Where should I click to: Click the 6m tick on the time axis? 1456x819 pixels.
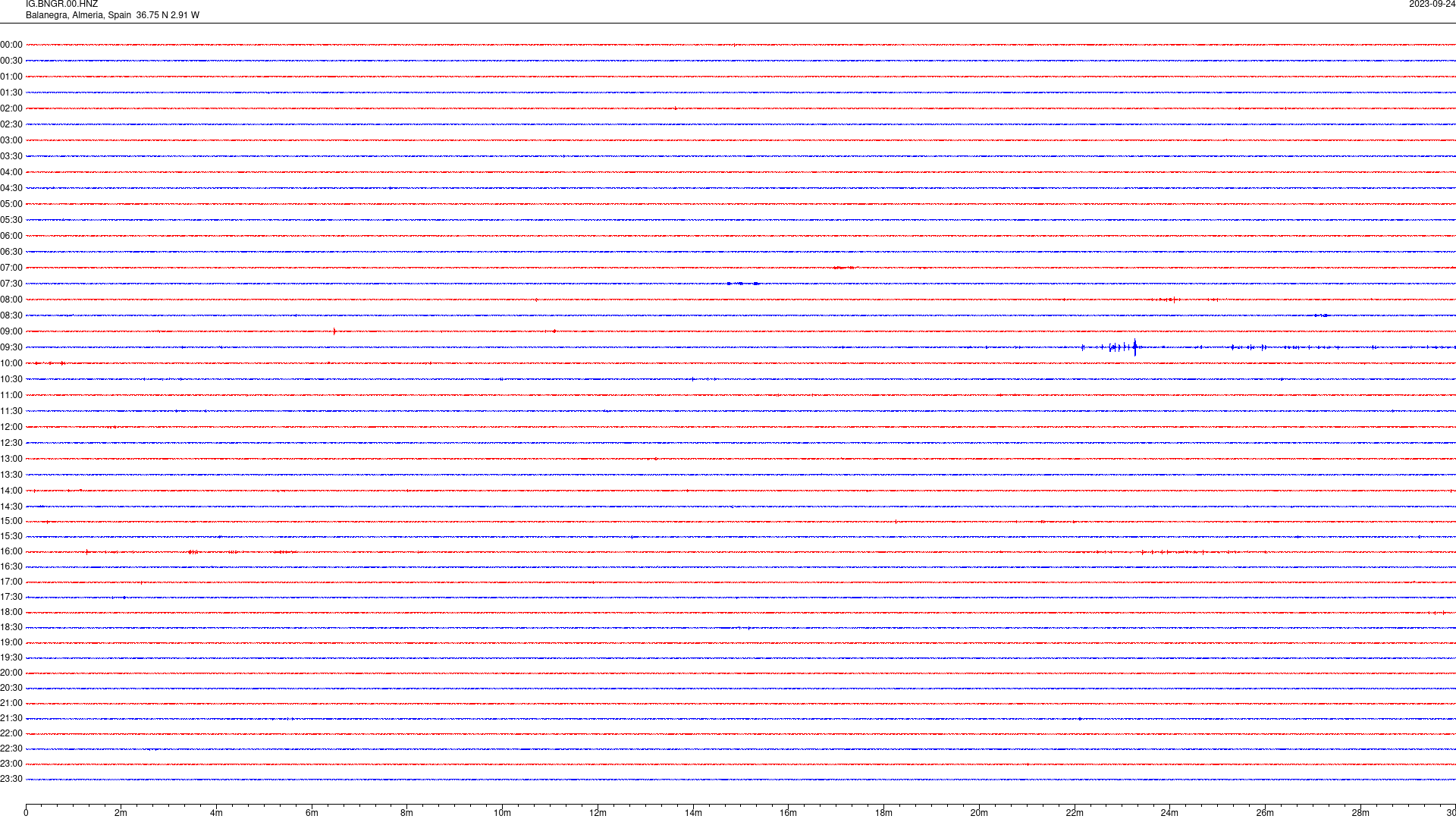[312, 813]
